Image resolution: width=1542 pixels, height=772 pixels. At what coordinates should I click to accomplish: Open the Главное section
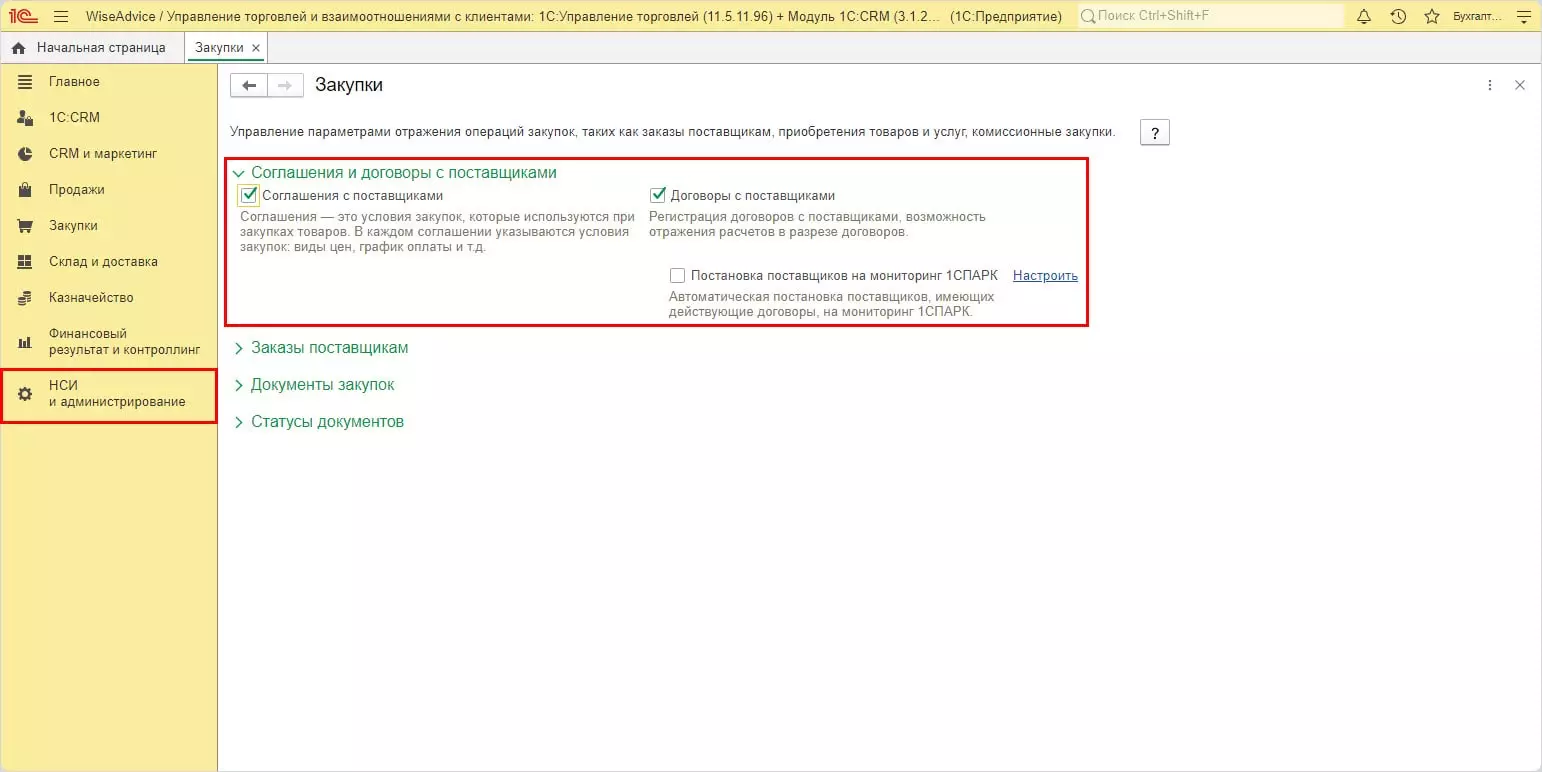click(109, 82)
